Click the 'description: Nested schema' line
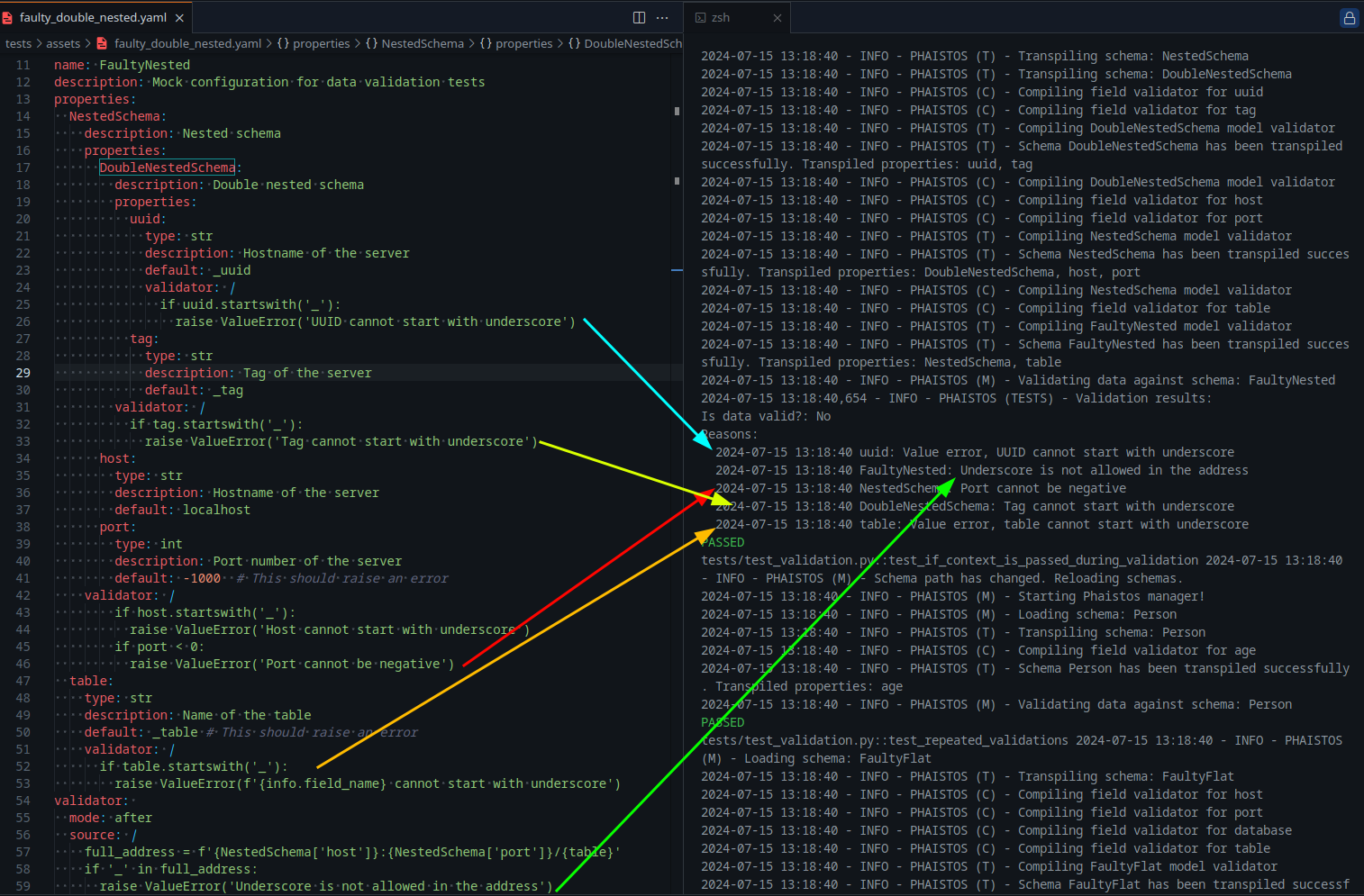The image size is (1364, 896). (x=183, y=133)
